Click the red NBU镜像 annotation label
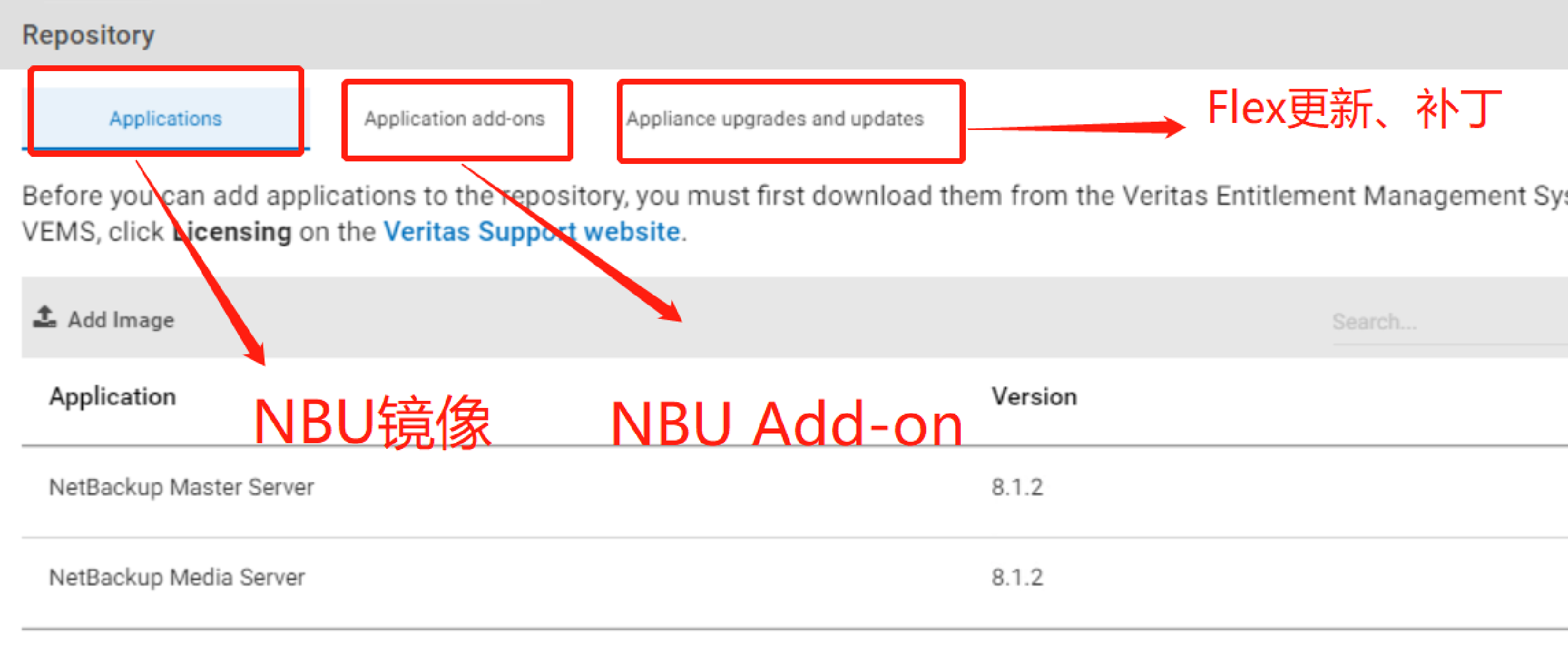The height and width of the screenshot is (666, 1568). click(372, 423)
